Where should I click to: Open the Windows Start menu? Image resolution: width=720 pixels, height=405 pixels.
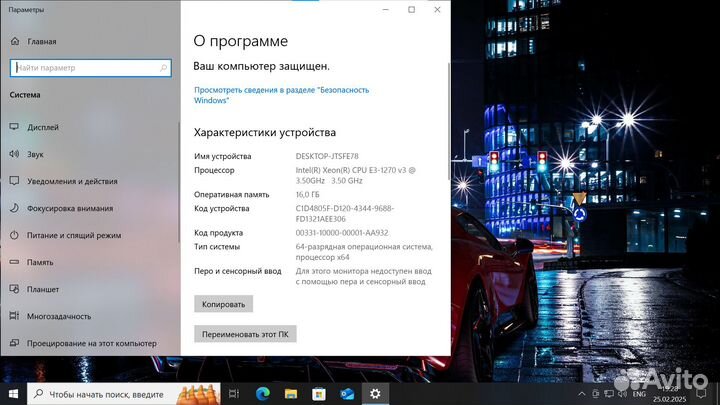[13, 394]
